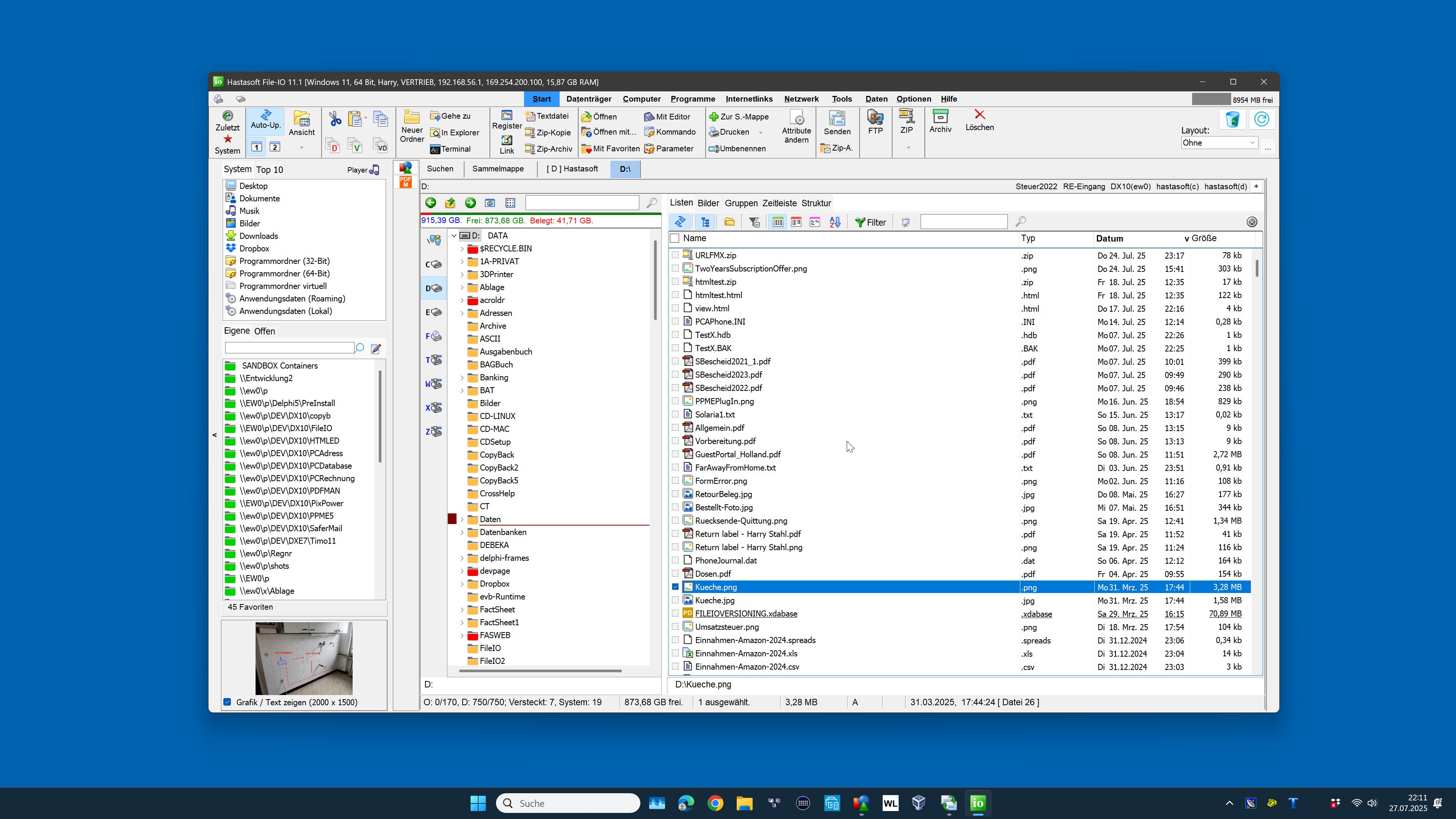Collapse the D: DATA root node
This screenshot has height=819, width=1456.
tap(455, 236)
